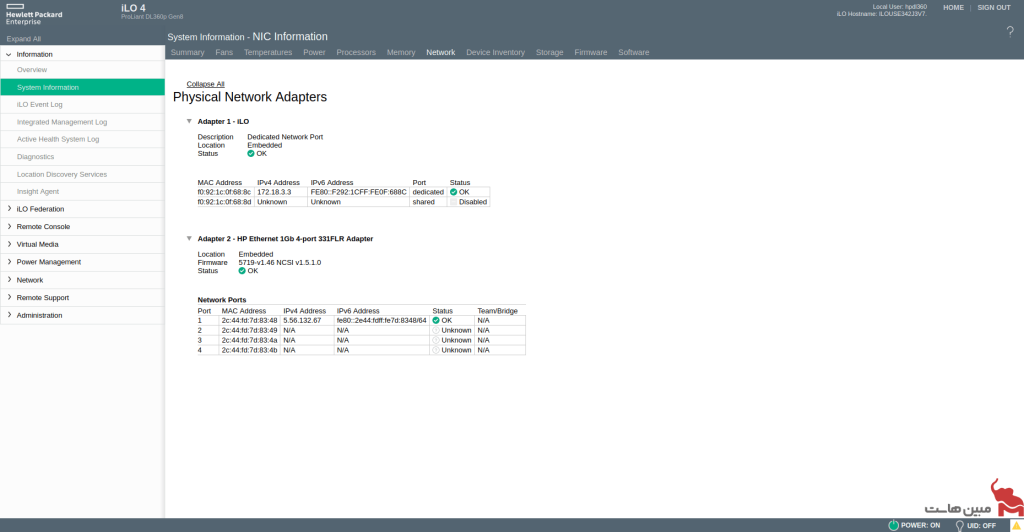The width and height of the screenshot is (1024, 532).
Task: Click SIGN OUT
Action: tap(994, 8)
